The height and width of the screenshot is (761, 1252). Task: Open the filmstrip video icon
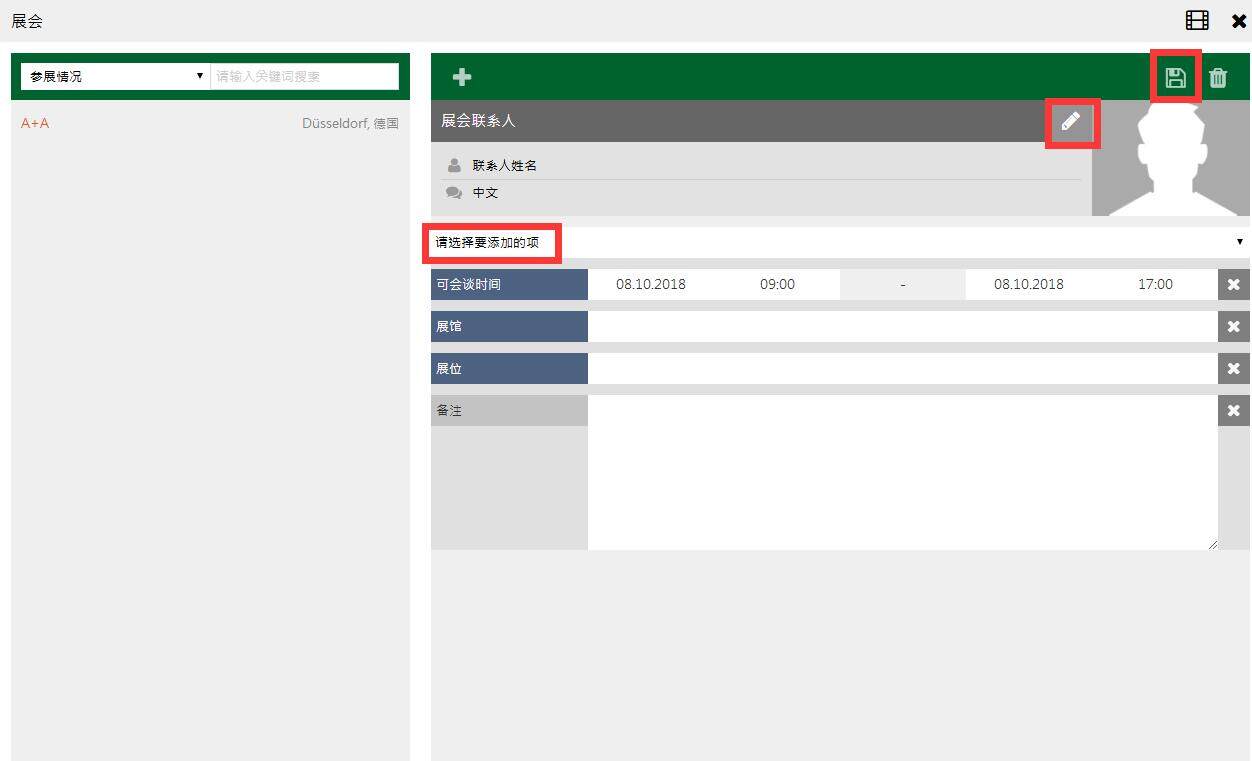pyautogui.click(x=1197, y=20)
